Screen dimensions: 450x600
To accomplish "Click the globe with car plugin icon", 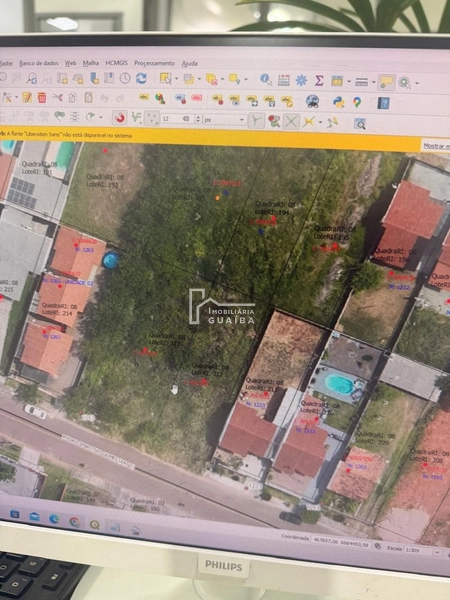I will click(x=313, y=101).
